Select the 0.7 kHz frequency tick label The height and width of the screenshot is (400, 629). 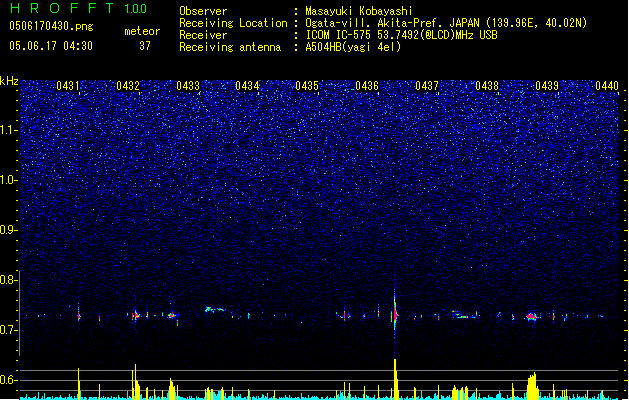tap(8, 330)
